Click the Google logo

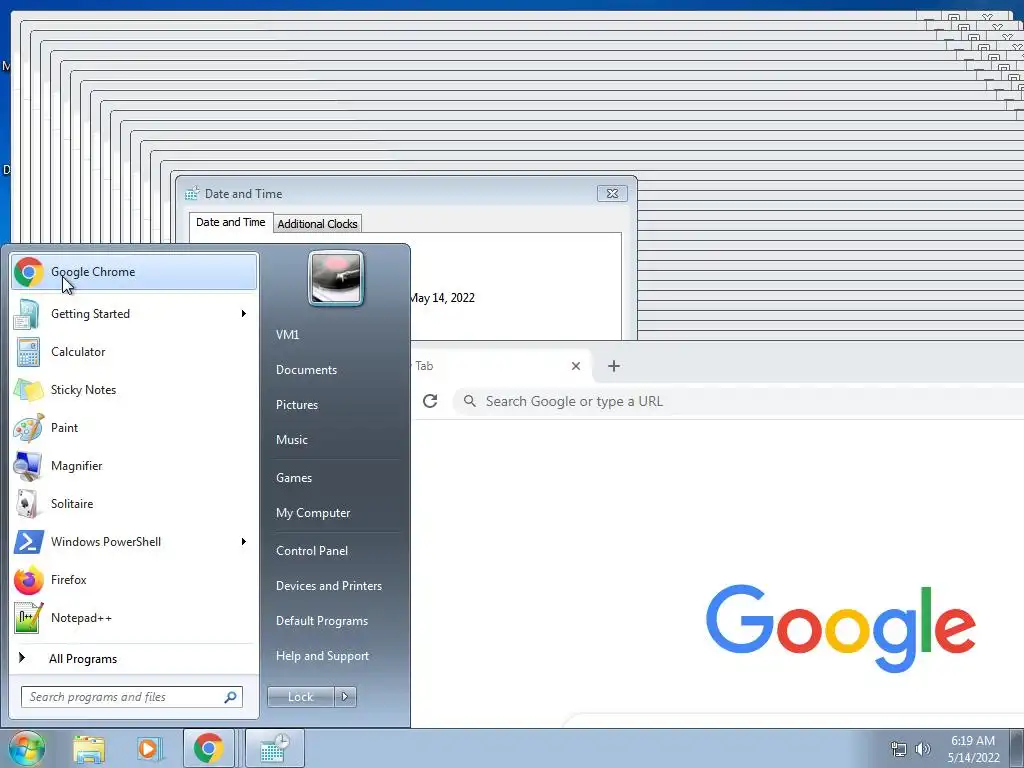840,628
